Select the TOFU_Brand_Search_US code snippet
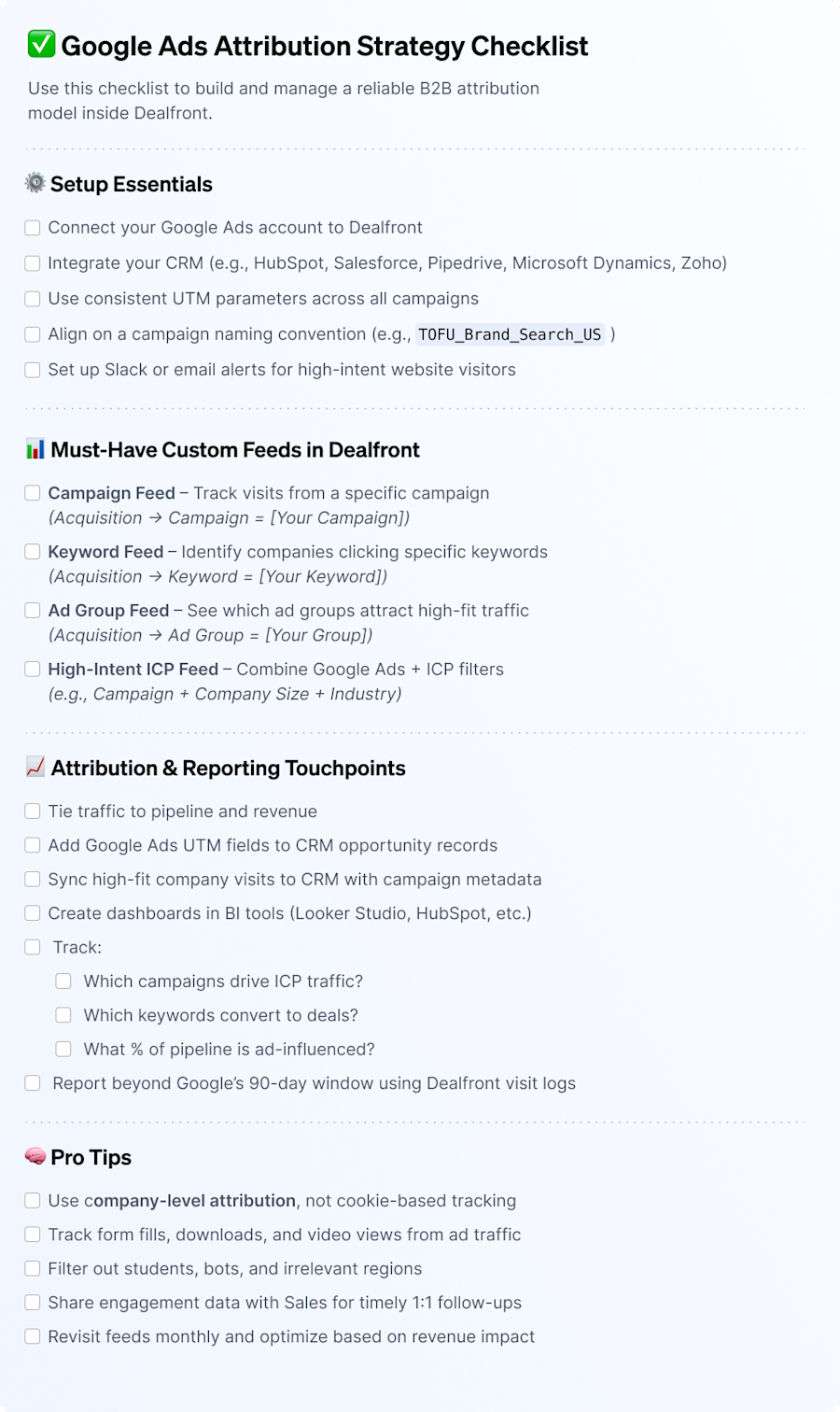This screenshot has height=1412, width=840. 510,333
